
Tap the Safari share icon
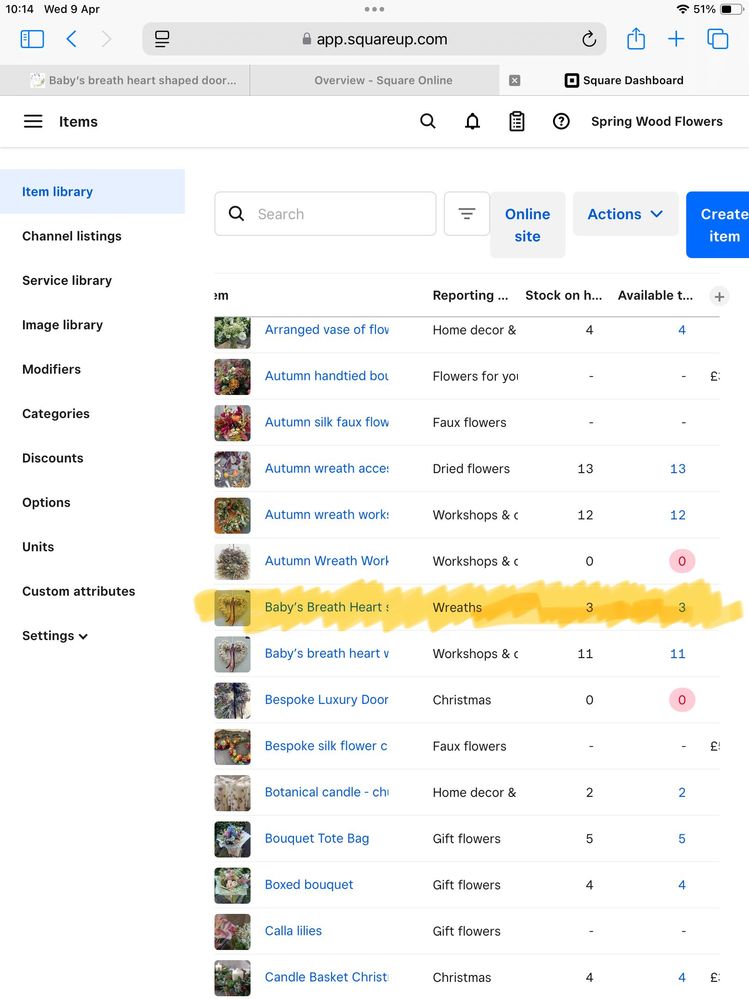636,39
